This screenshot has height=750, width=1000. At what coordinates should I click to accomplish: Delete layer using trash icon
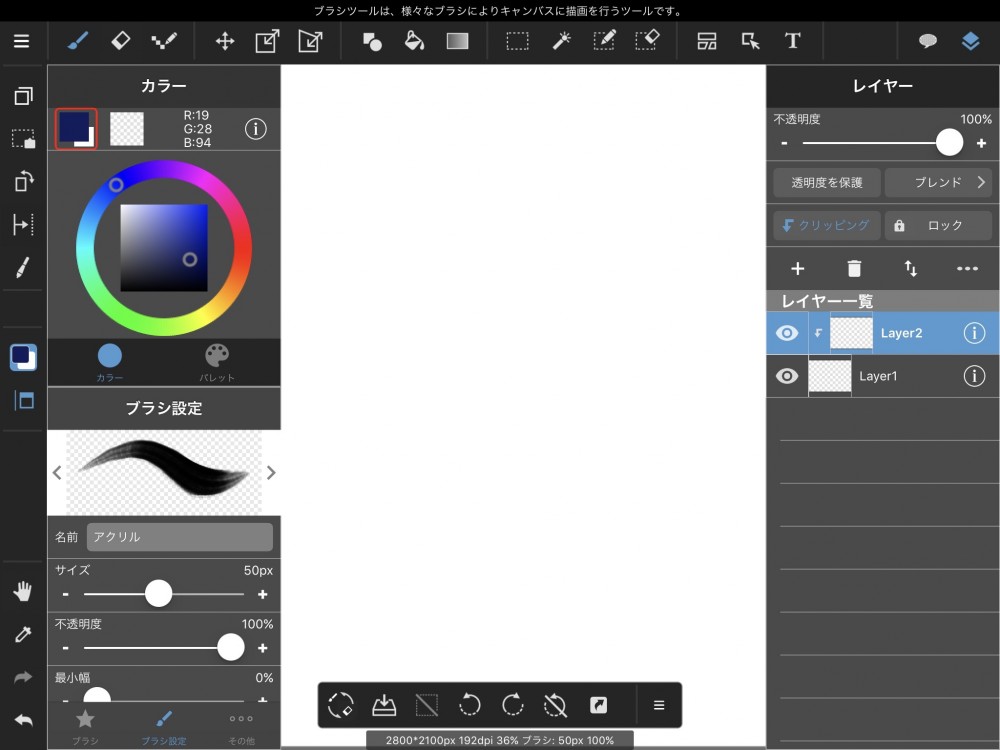point(854,268)
